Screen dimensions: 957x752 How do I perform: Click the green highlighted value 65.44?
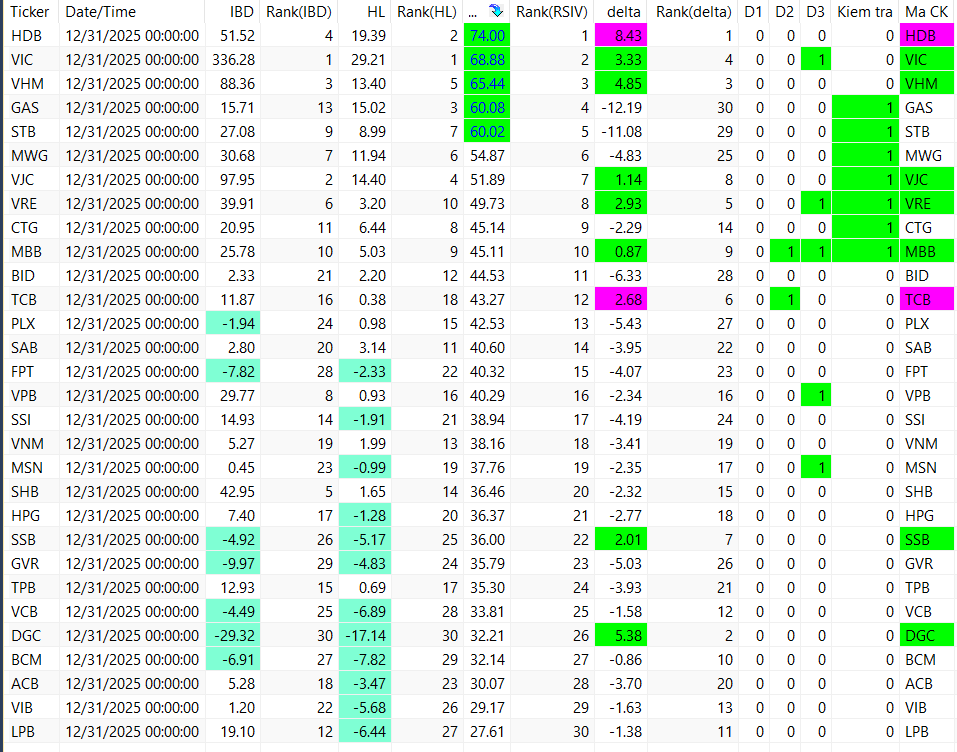pos(487,84)
